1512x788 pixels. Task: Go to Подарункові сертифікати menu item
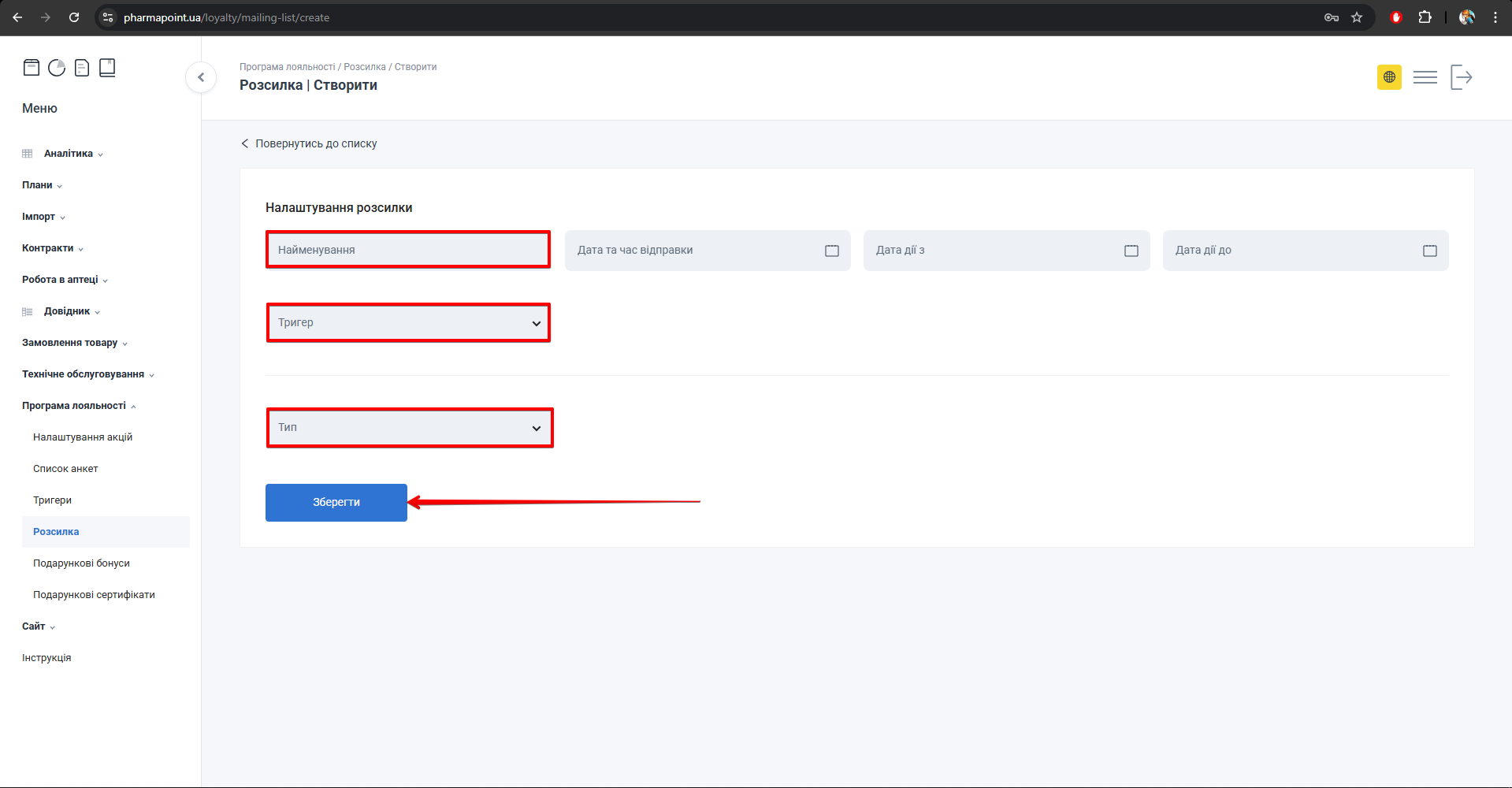[94, 595]
